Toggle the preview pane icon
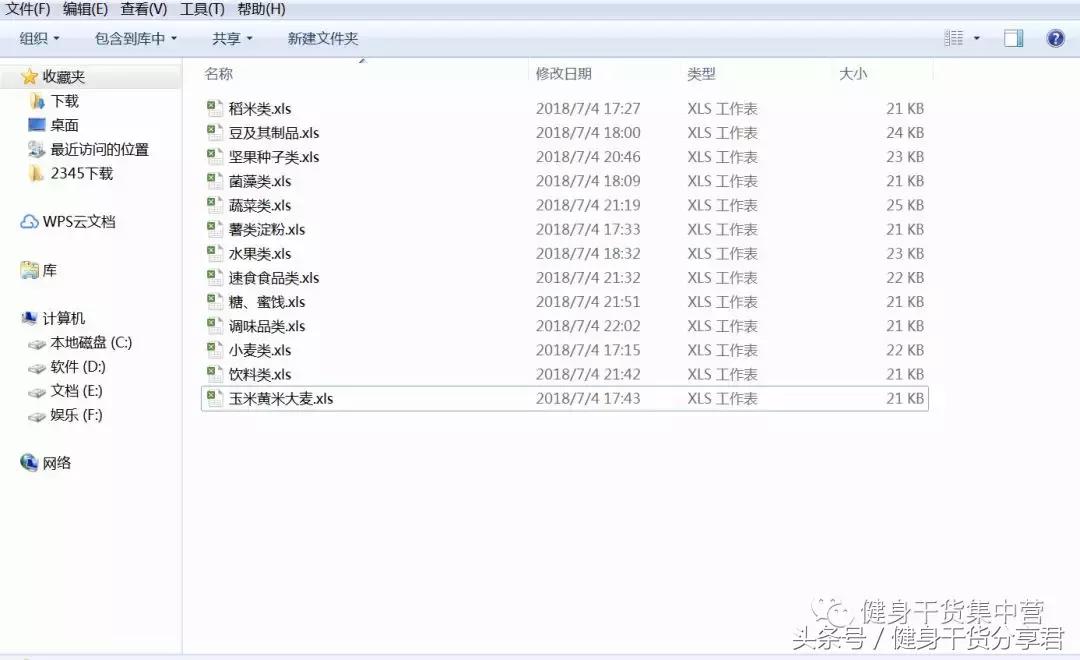This screenshot has height=660, width=1080. tap(1013, 37)
